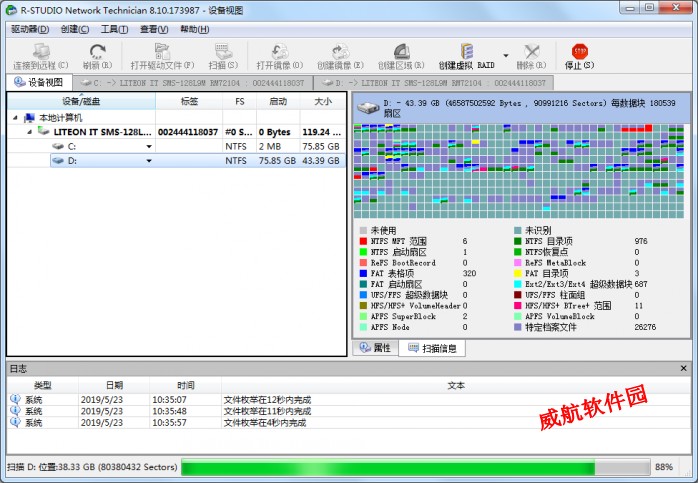Click the Scan toolbar icon
698x483 pixels.
click(x=223, y=52)
